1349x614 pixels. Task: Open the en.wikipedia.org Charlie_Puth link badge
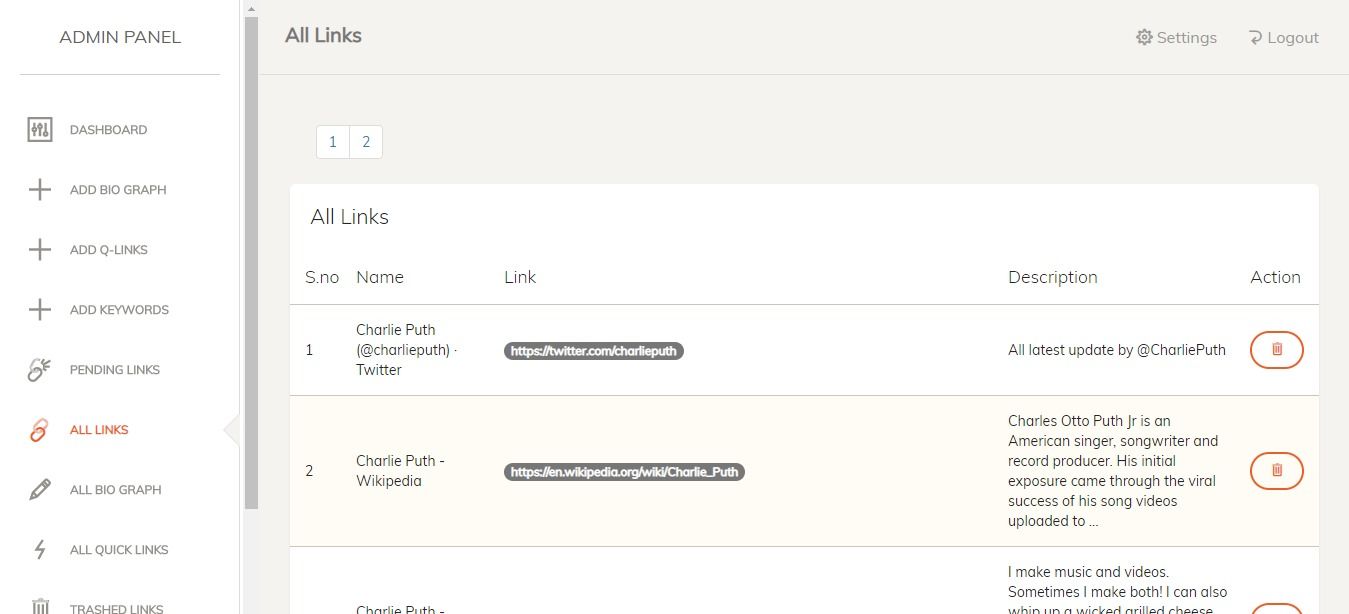[624, 471]
